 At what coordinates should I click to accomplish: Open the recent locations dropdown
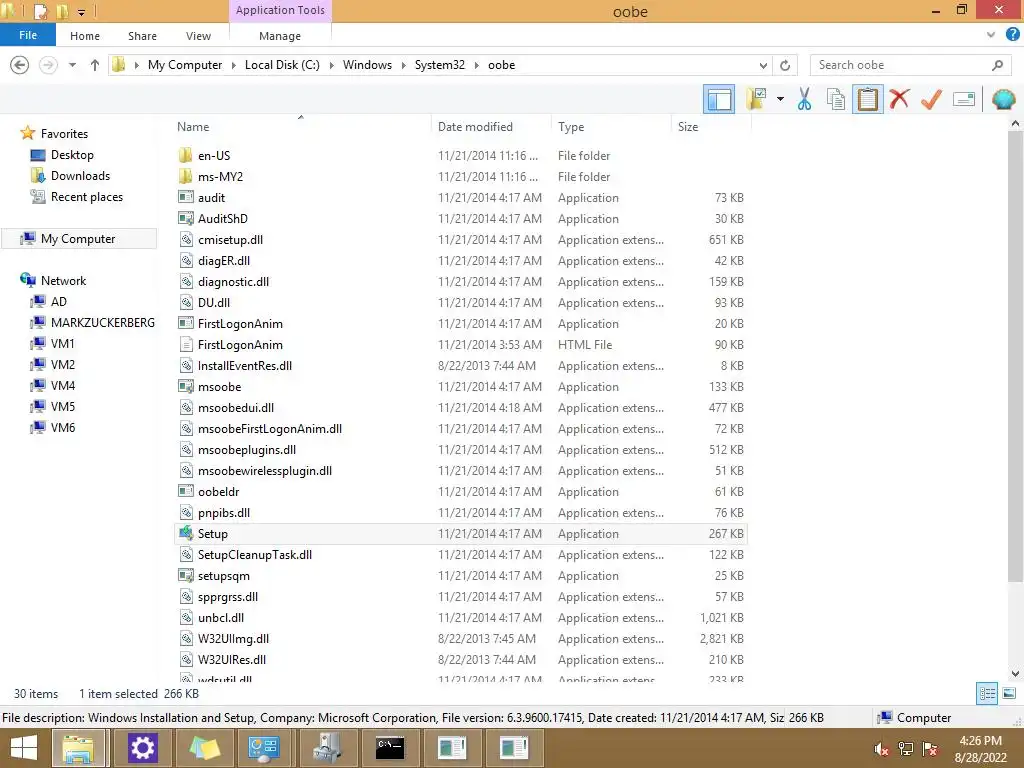(x=72, y=65)
